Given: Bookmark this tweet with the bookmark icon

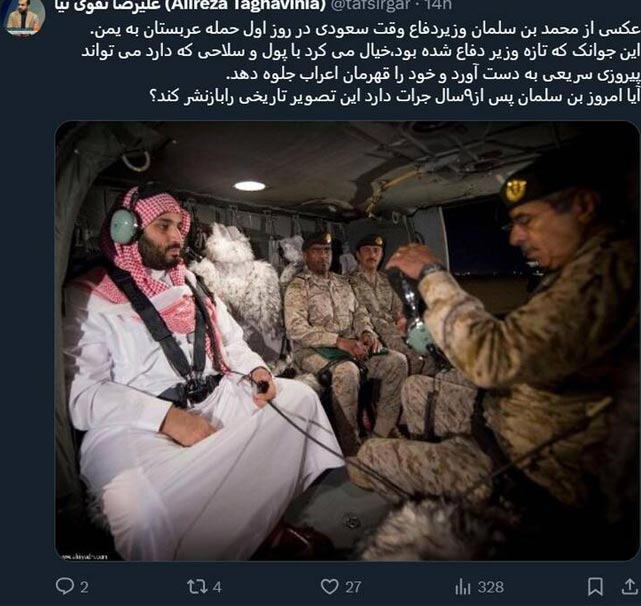Looking at the screenshot, I should (595, 586).
